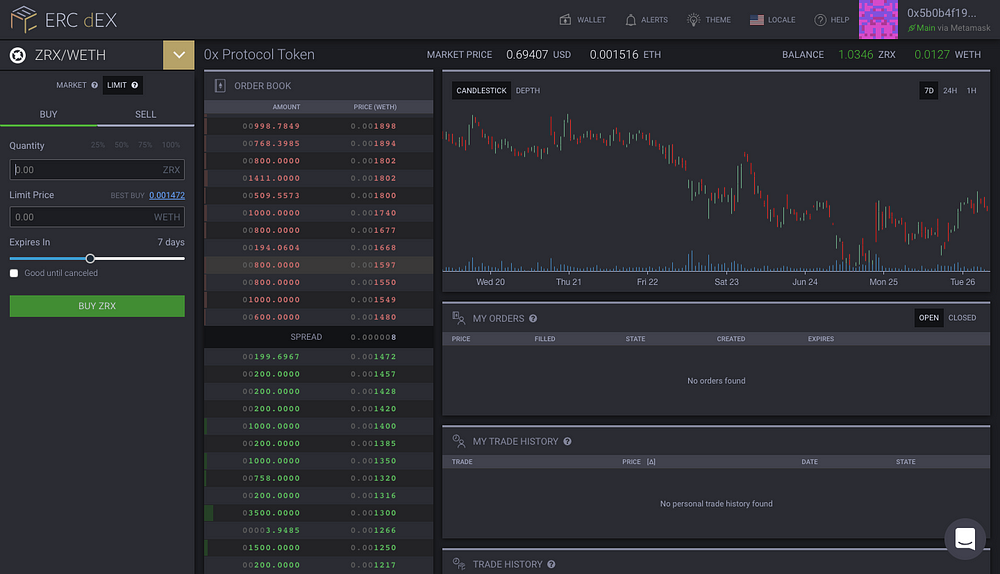This screenshot has width=1000, height=574.
Task: Click Main via Metamask status
Action: point(949,28)
